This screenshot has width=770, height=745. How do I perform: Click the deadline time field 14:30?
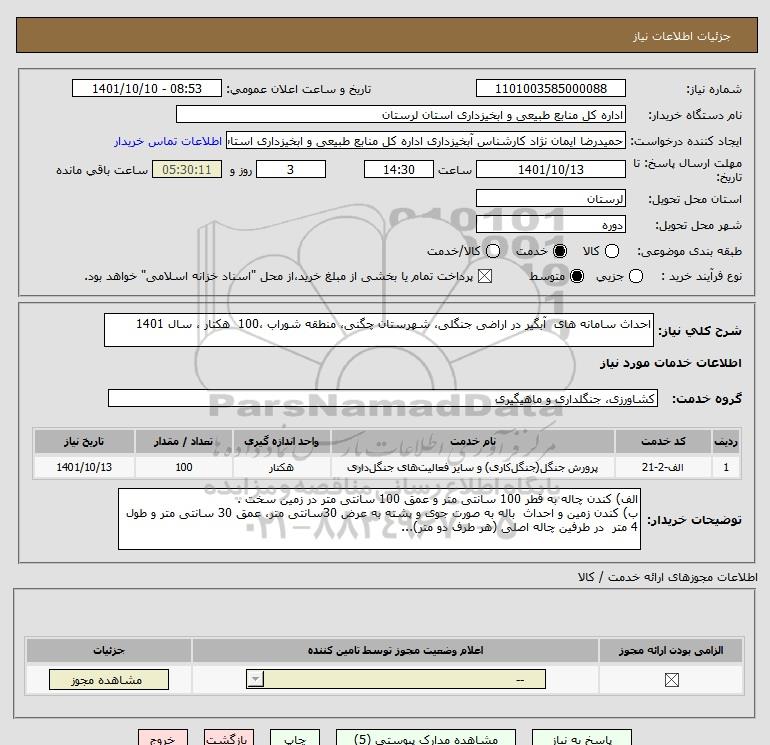click(399, 169)
